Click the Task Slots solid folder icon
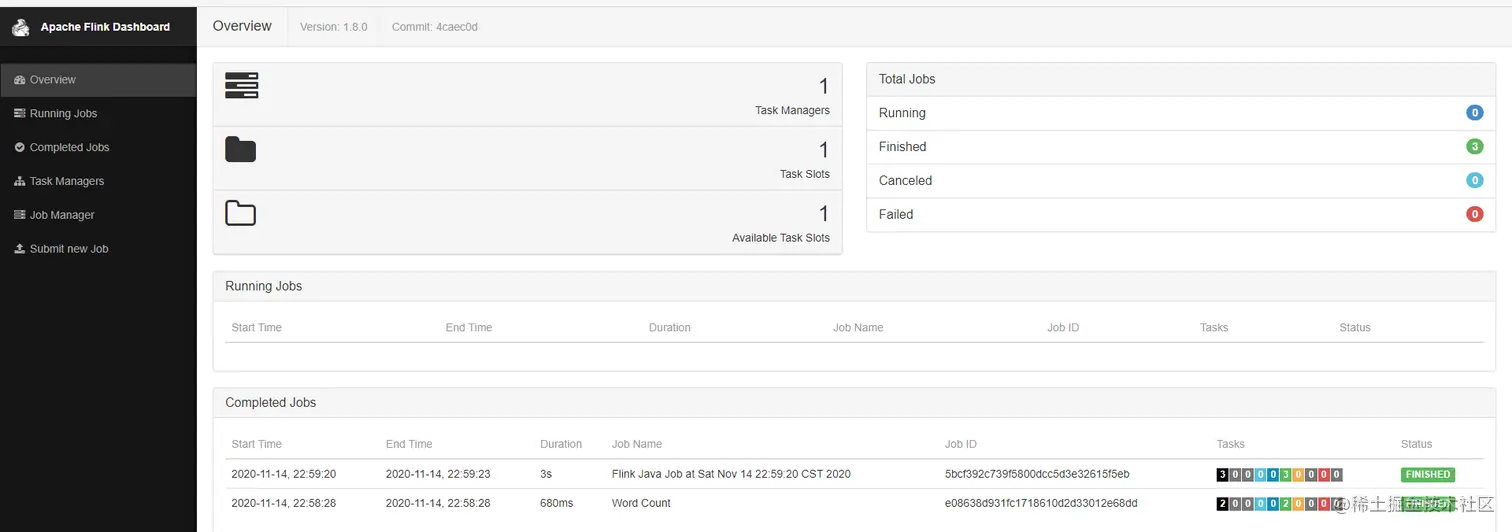The image size is (1512, 532). (241, 150)
